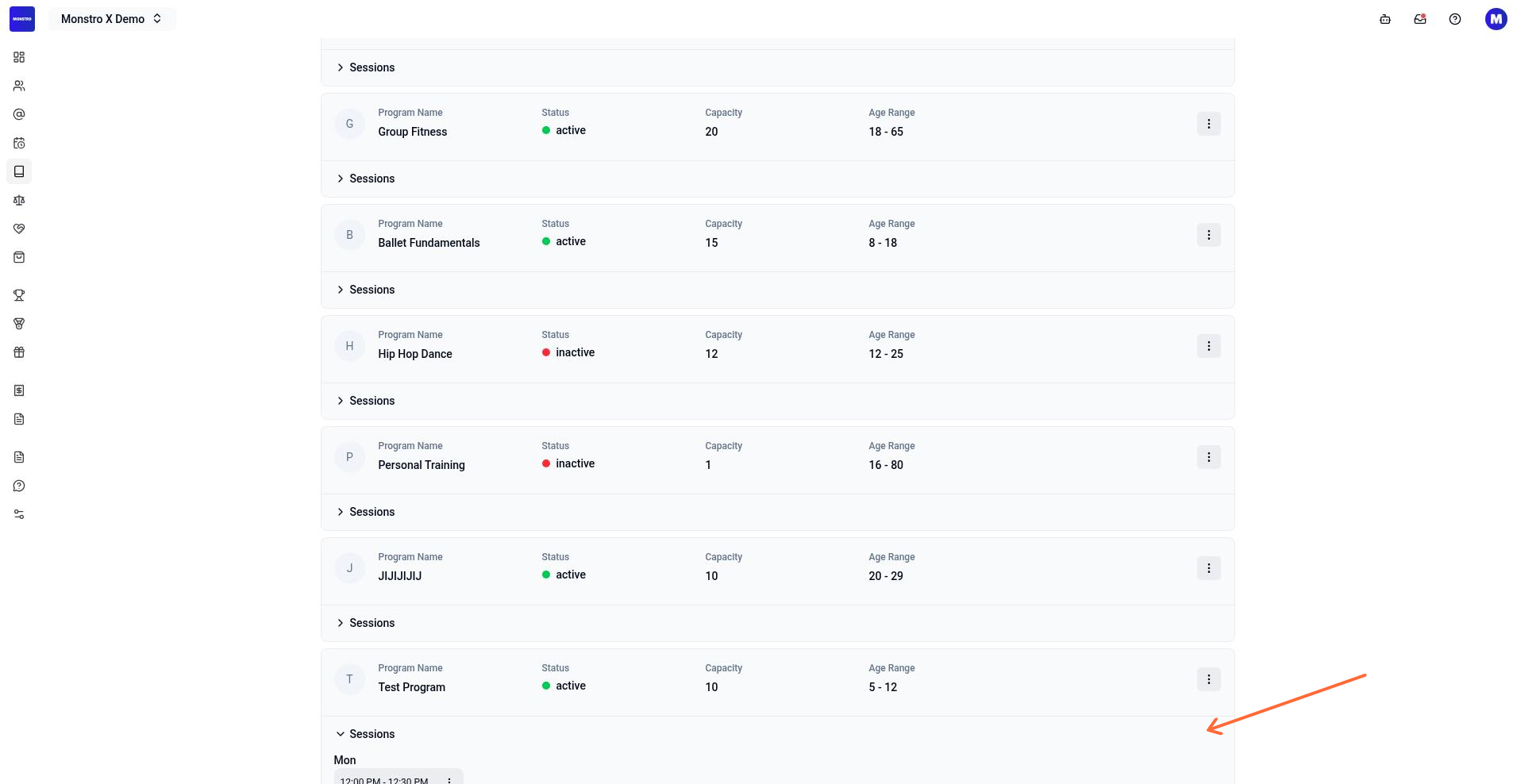The image size is (1517, 784).
Task: Collapse Sessions under Test Program
Action: click(x=365, y=734)
